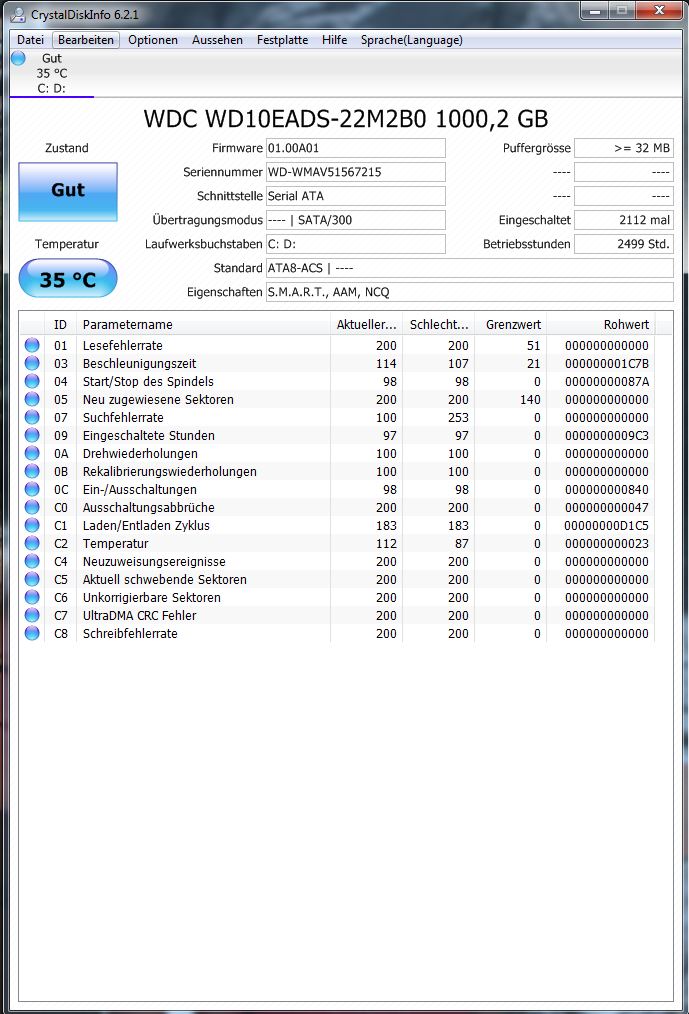Click the status orb for Unkorrigierbare Sektoren
Image resolution: width=689 pixels, height=1014 pixels.
tap(32, 598)
